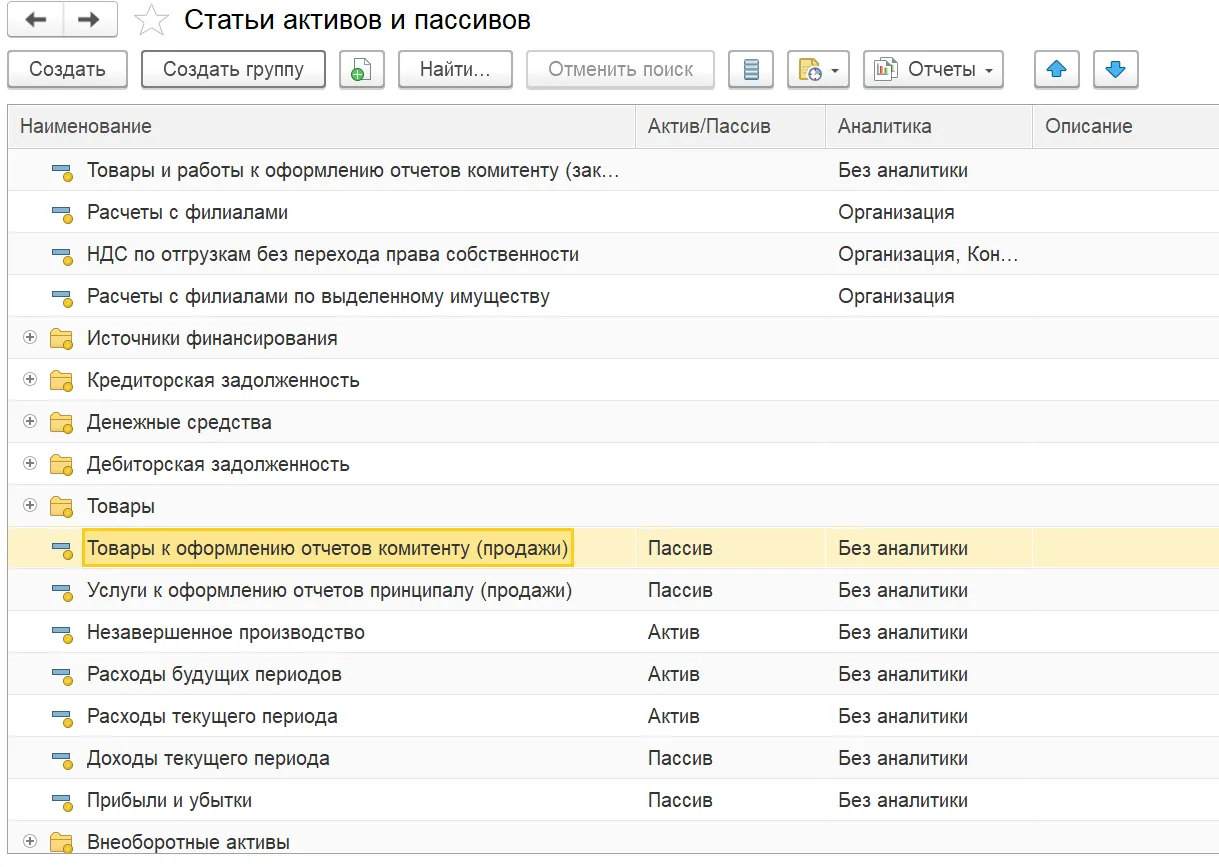Click the Создать группу button
The image size is (1219, 867).
[233, 70]
